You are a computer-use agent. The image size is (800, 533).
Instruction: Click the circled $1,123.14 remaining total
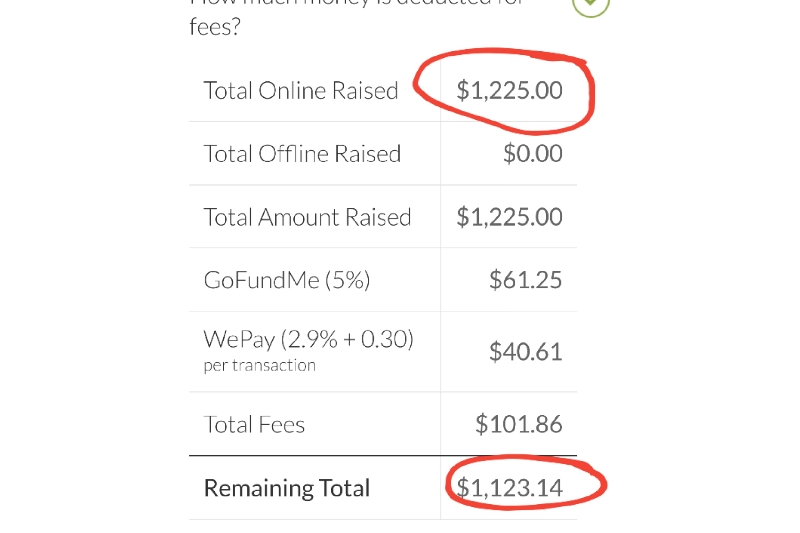(x=509, y=488)
